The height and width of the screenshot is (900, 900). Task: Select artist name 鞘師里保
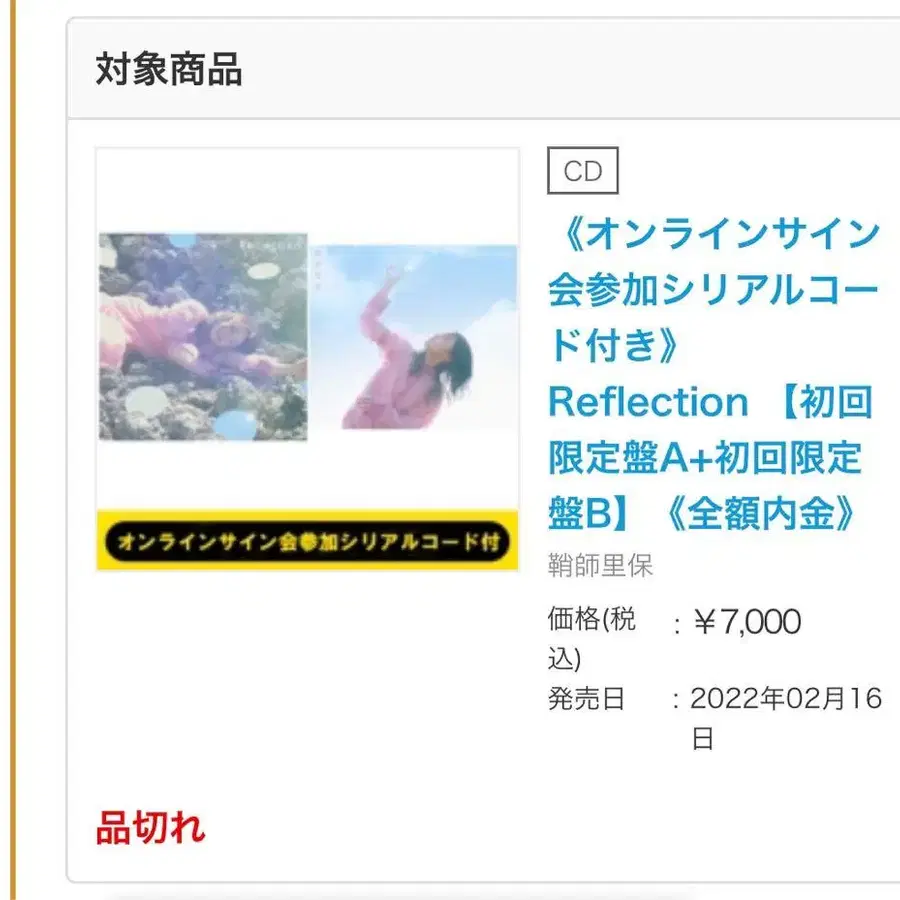pyautogui.click(x=600, y=566)
